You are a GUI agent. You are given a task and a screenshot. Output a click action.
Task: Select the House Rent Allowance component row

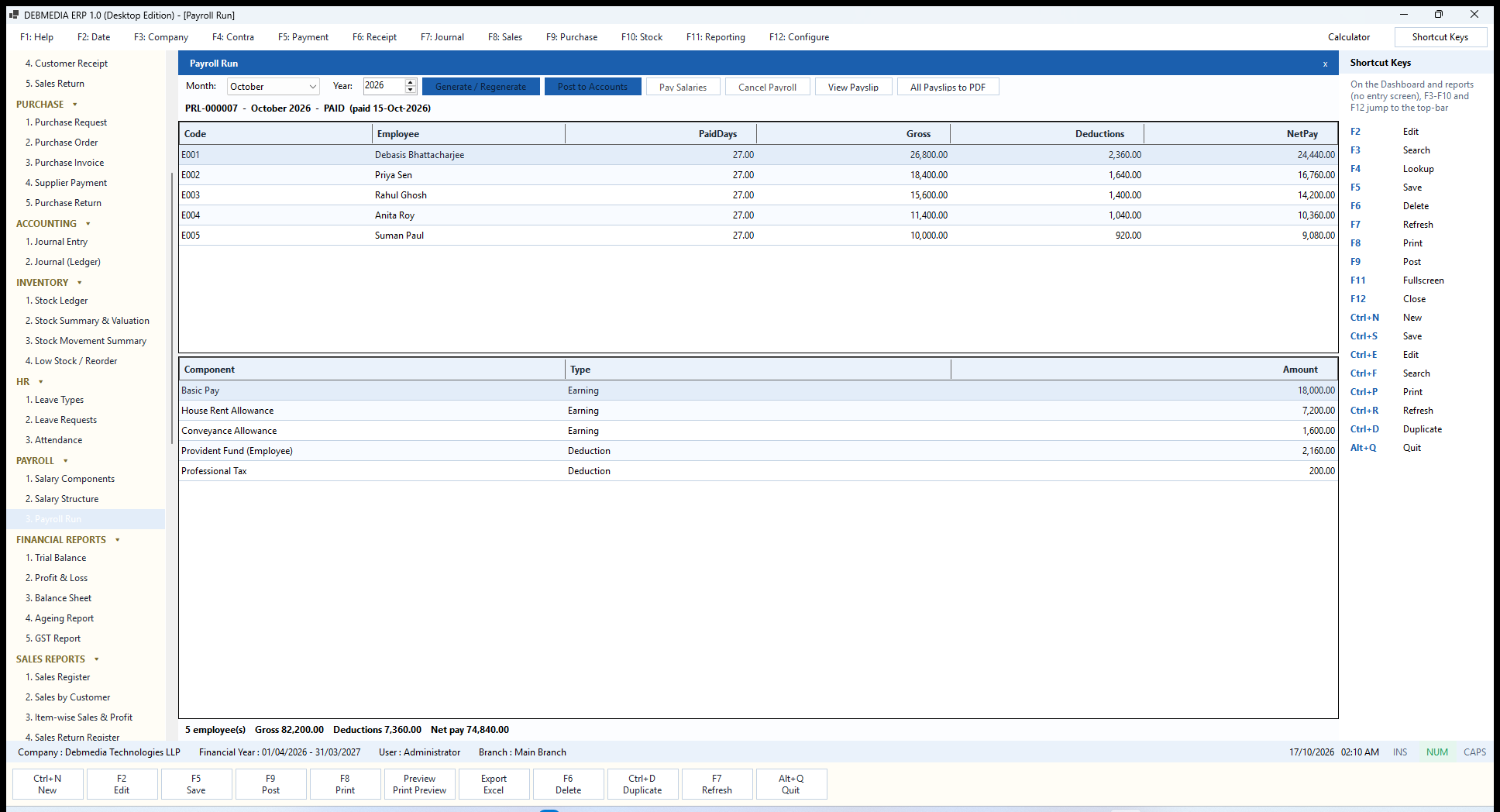pyautogui.click(x=758, y=411)
